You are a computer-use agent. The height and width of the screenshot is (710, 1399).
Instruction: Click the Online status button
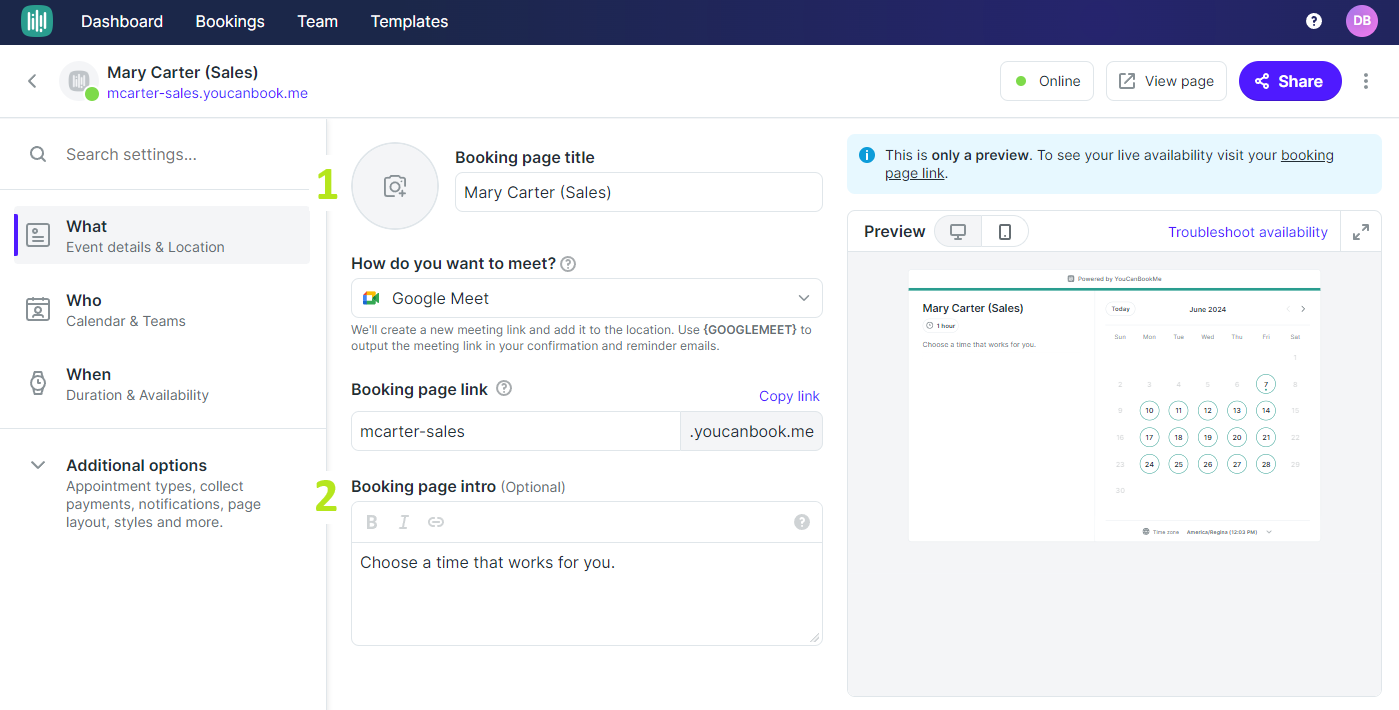click(1047, 81)
